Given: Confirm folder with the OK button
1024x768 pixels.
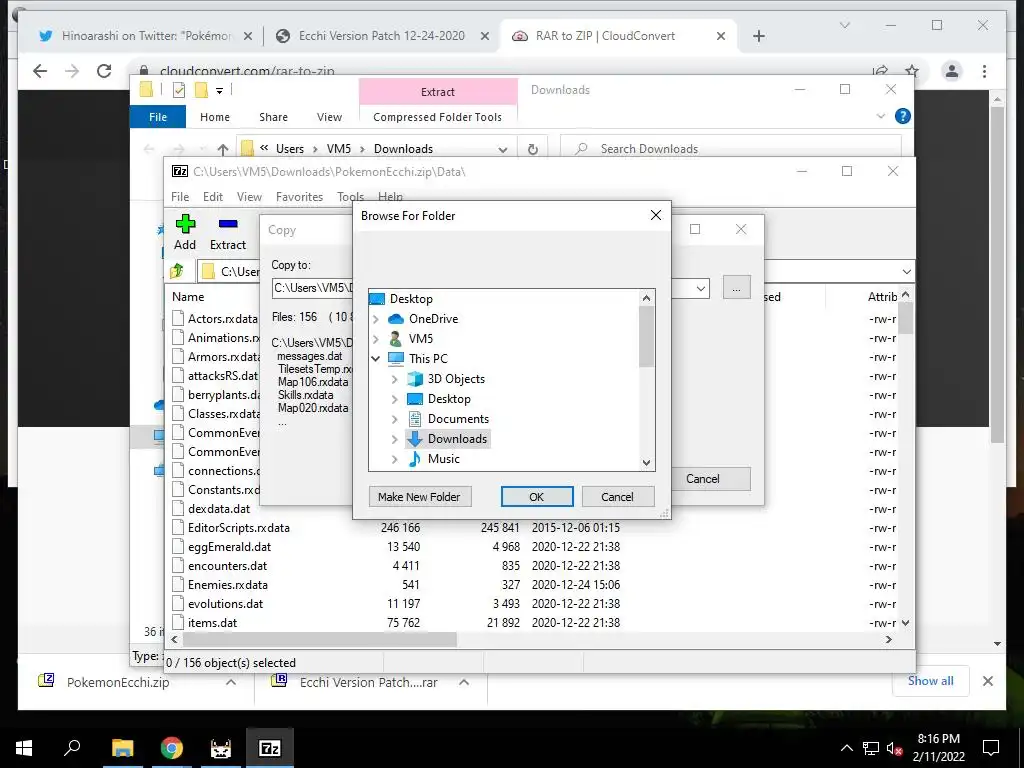Looking at the screenshot, I should (x=537, y=497).
